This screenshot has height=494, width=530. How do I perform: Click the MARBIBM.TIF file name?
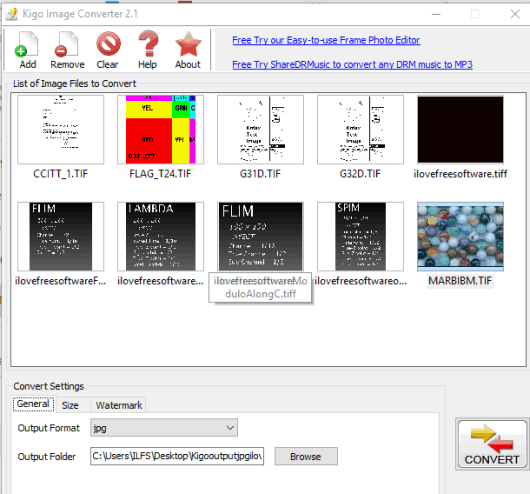coord(460,281)
